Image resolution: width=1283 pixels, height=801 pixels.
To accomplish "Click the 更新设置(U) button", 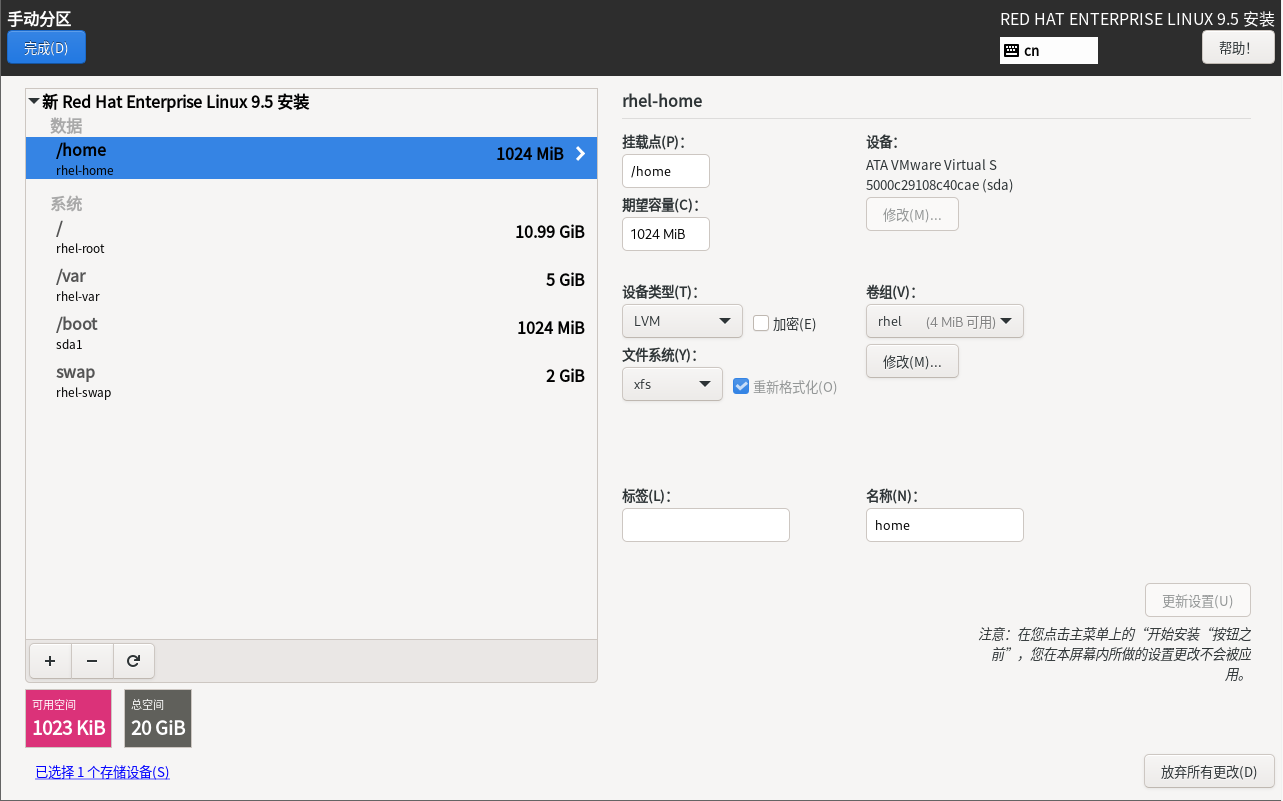I will 1198,601.
